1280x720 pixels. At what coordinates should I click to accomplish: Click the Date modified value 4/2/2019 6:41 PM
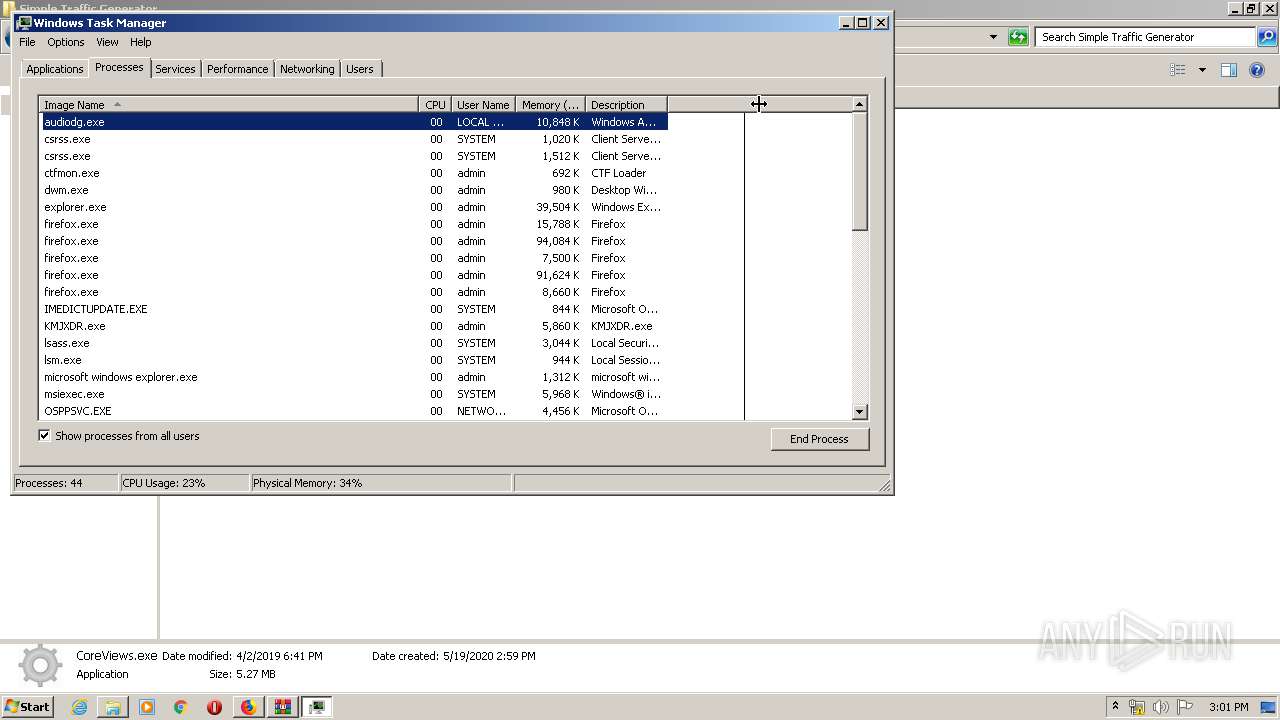pos(279,656)
